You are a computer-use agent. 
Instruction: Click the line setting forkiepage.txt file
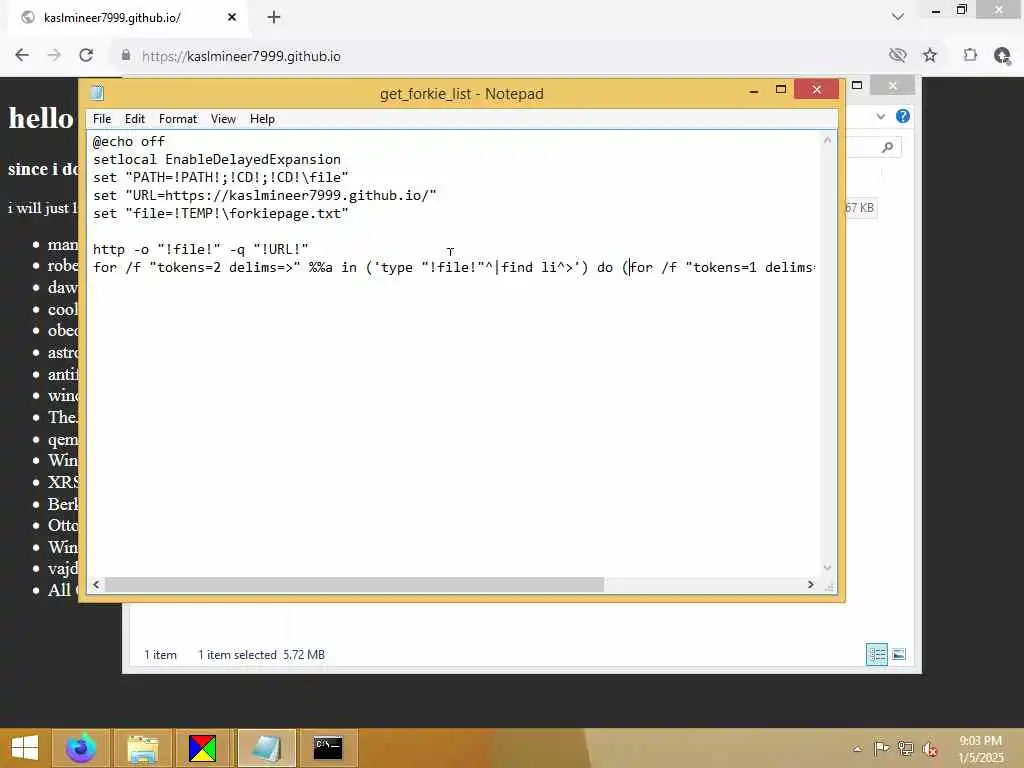pyautogui.click(x=221, y=214)
